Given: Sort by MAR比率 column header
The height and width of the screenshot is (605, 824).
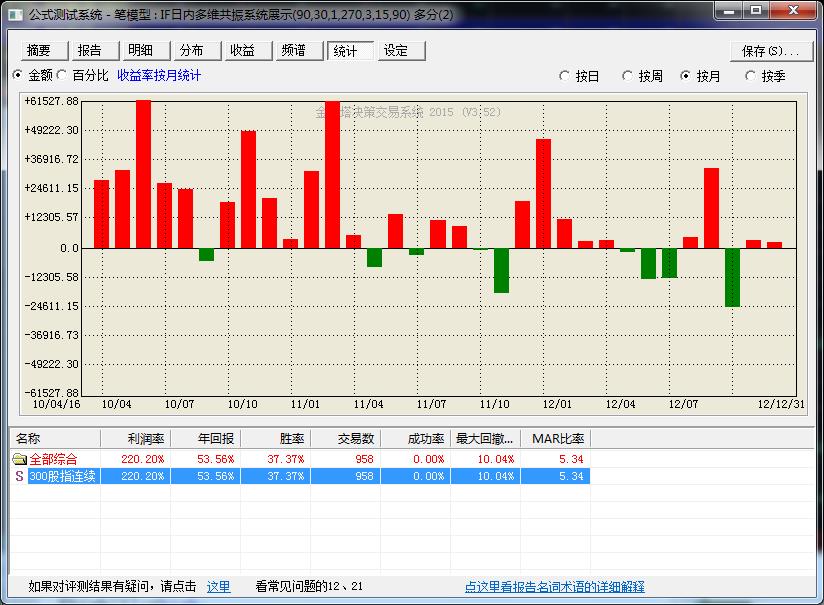Looking at the screenshot, I should click(555, 438).
